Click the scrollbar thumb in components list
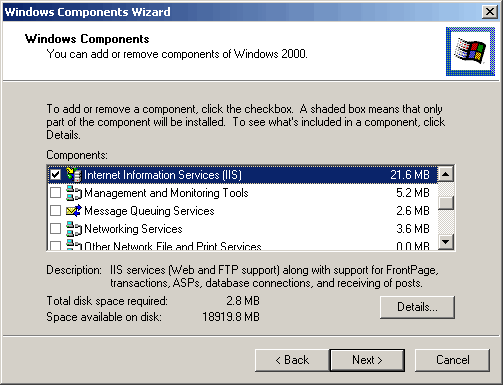This screenshot has width=503, height=385. [x=446, y=203]
